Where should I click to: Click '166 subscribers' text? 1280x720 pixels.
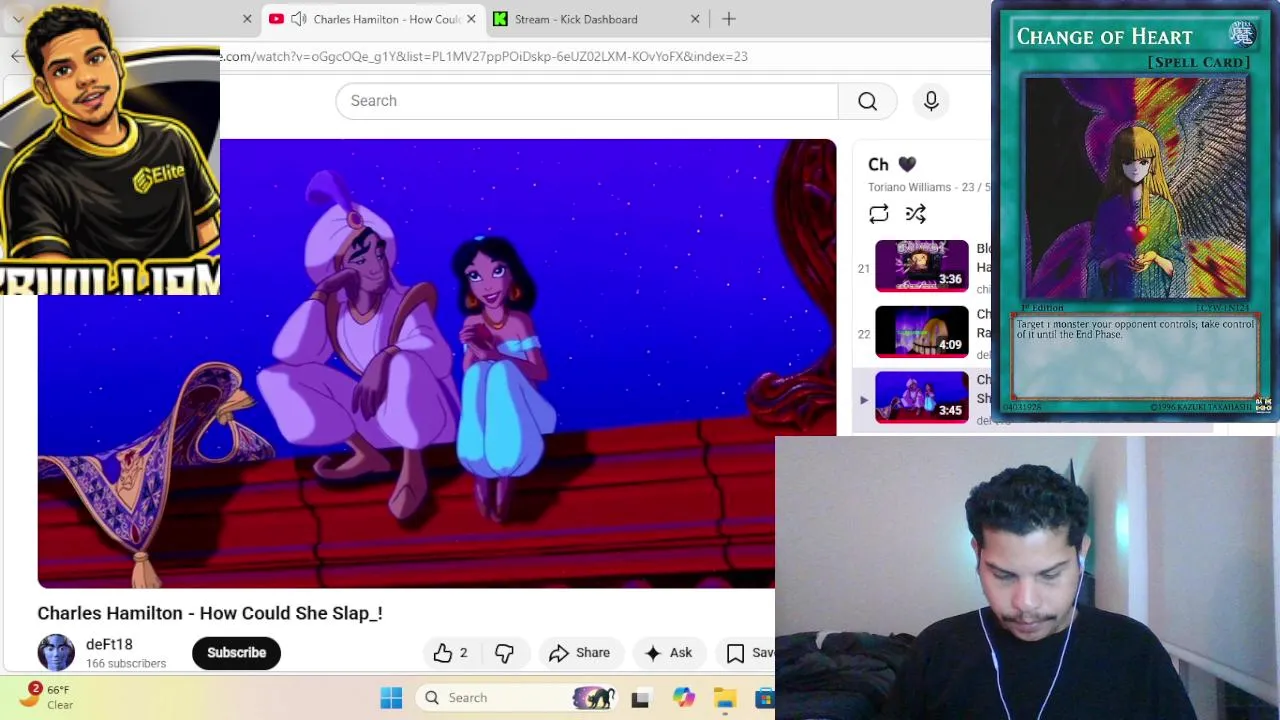coord(126,663)
